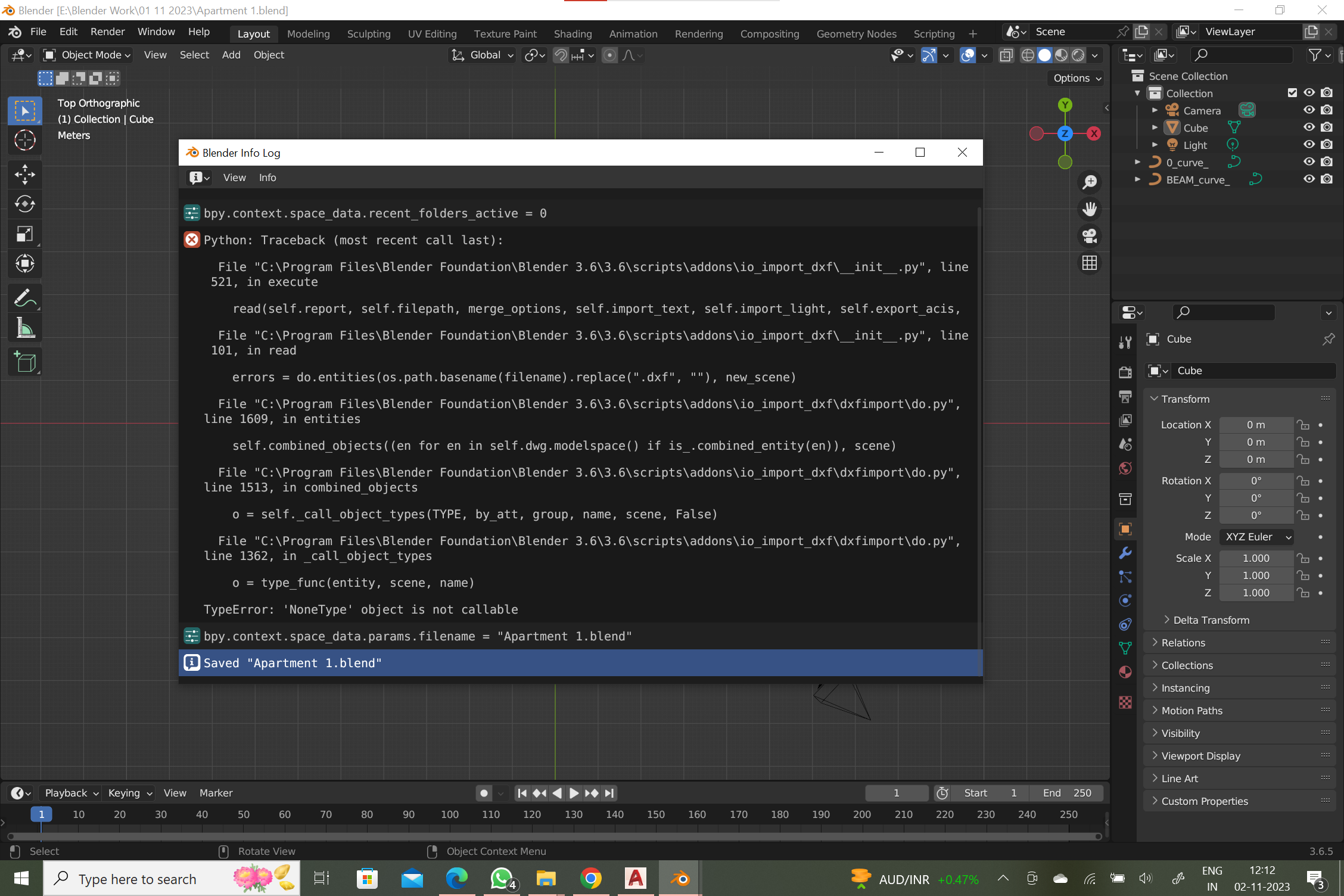Disable Light in renders camera icon

[1327, 145]
